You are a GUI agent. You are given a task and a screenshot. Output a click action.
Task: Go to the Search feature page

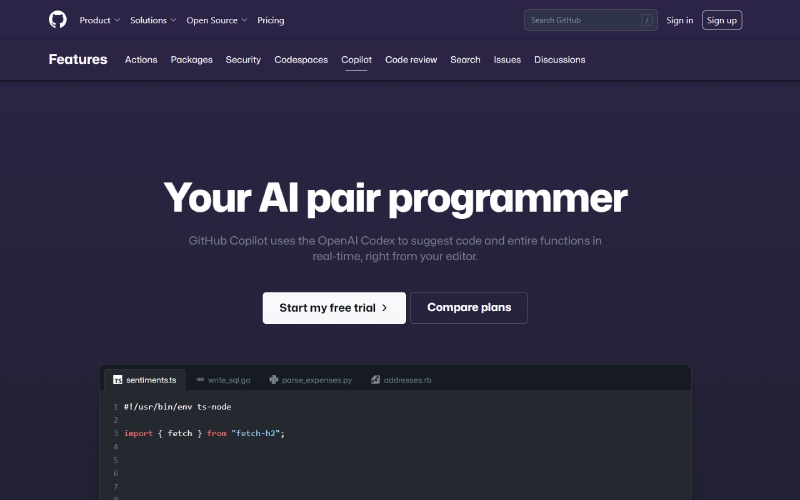pyautogui.click(x=465, y=60)
